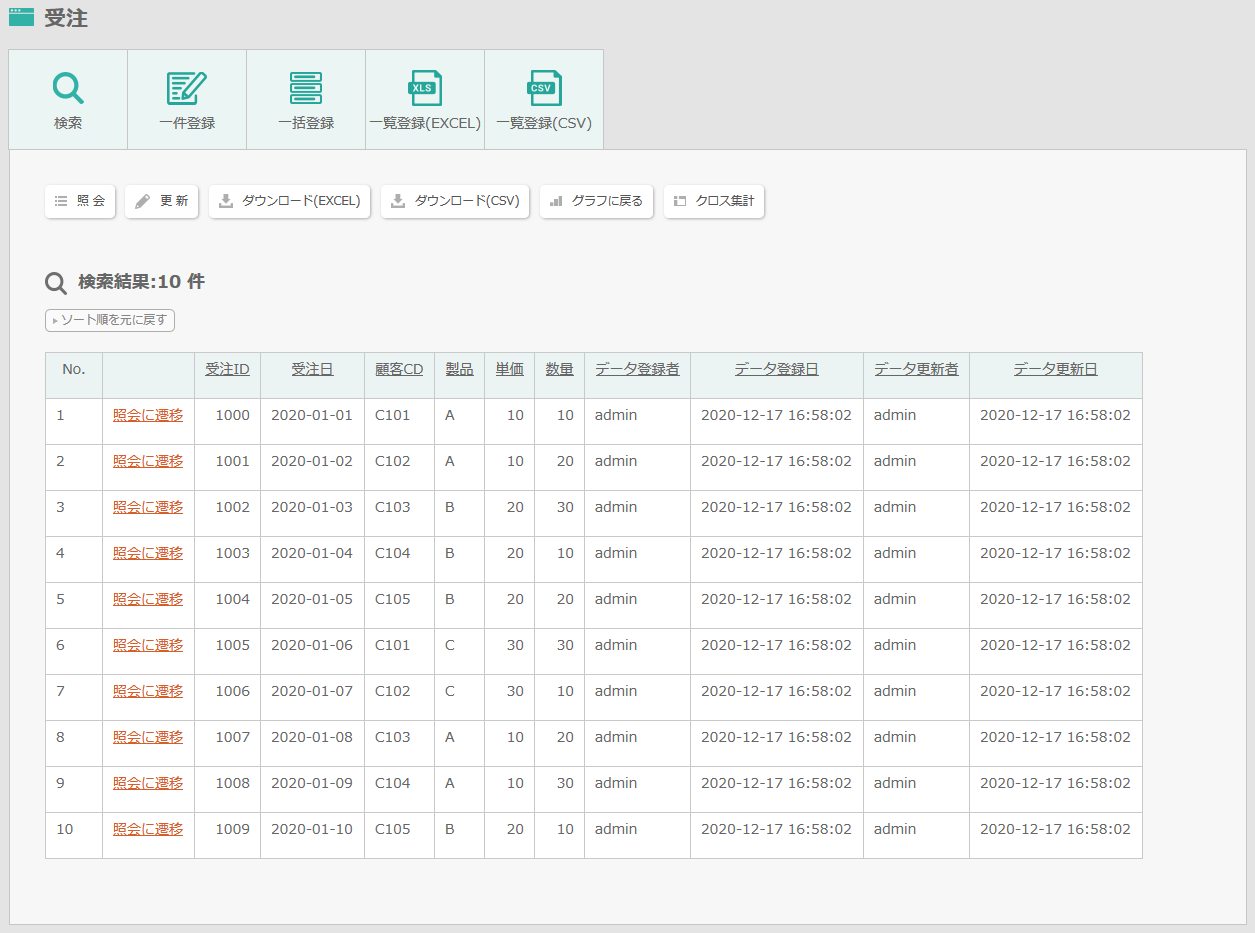Click the 受注 window icon in header
Viewport: 1255px width, 933px height.
coord(21,17)
